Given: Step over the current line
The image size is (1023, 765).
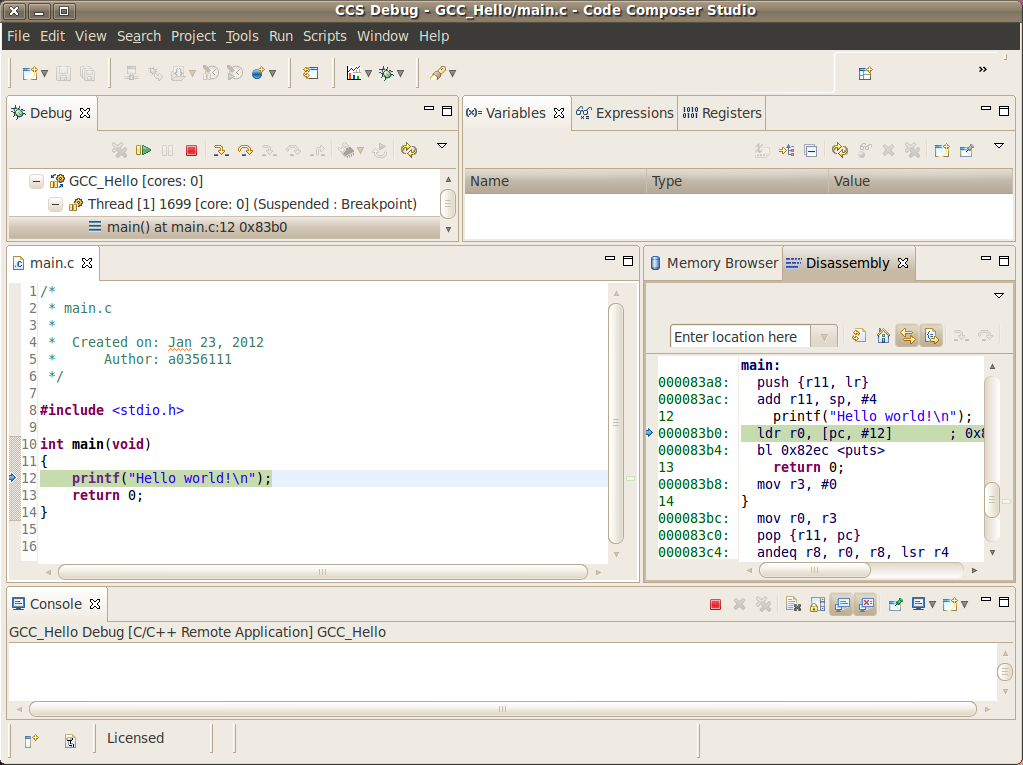Looking at the screenshot, I should click(244, 150).
